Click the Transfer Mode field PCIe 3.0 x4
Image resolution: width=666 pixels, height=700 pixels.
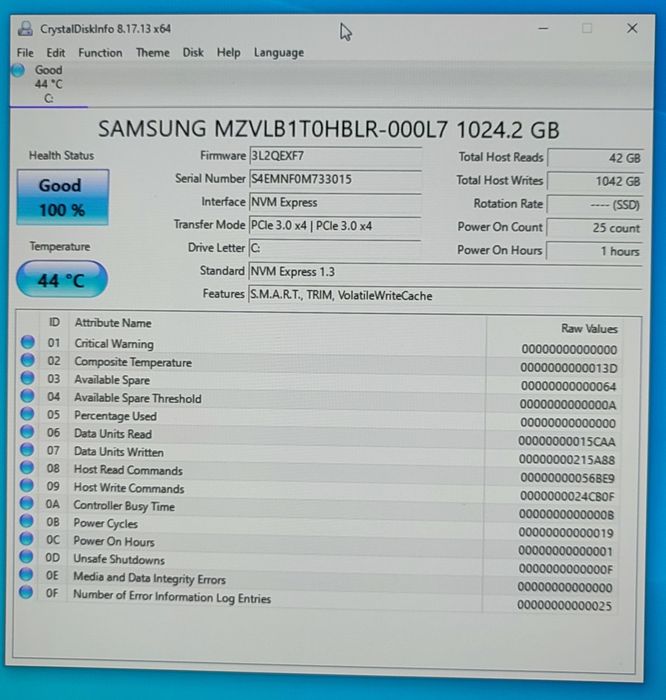click(x=335, y=226)
